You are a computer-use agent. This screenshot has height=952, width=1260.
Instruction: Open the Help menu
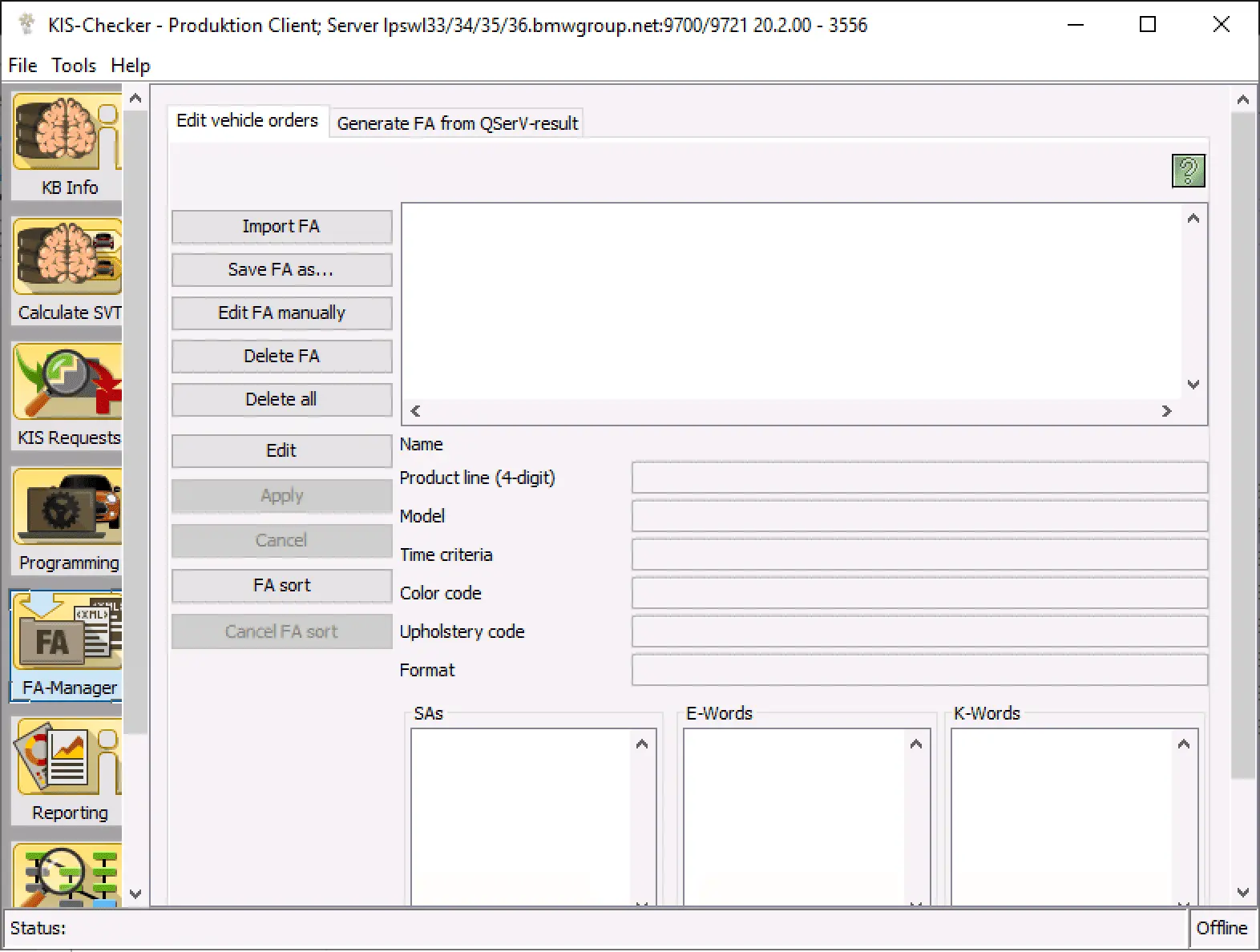click(131, 66)
